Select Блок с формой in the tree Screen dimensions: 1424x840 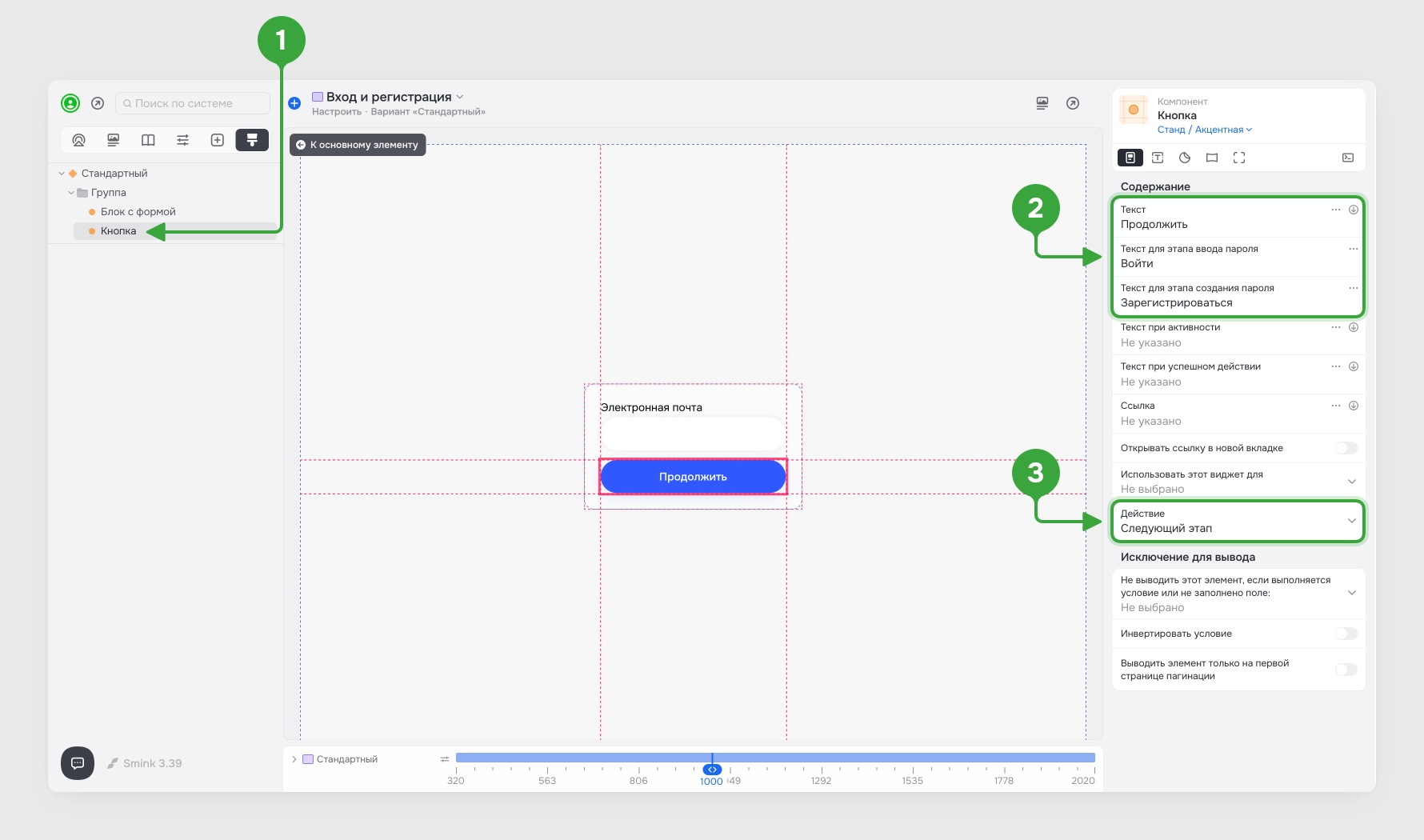tap(138, 212)
